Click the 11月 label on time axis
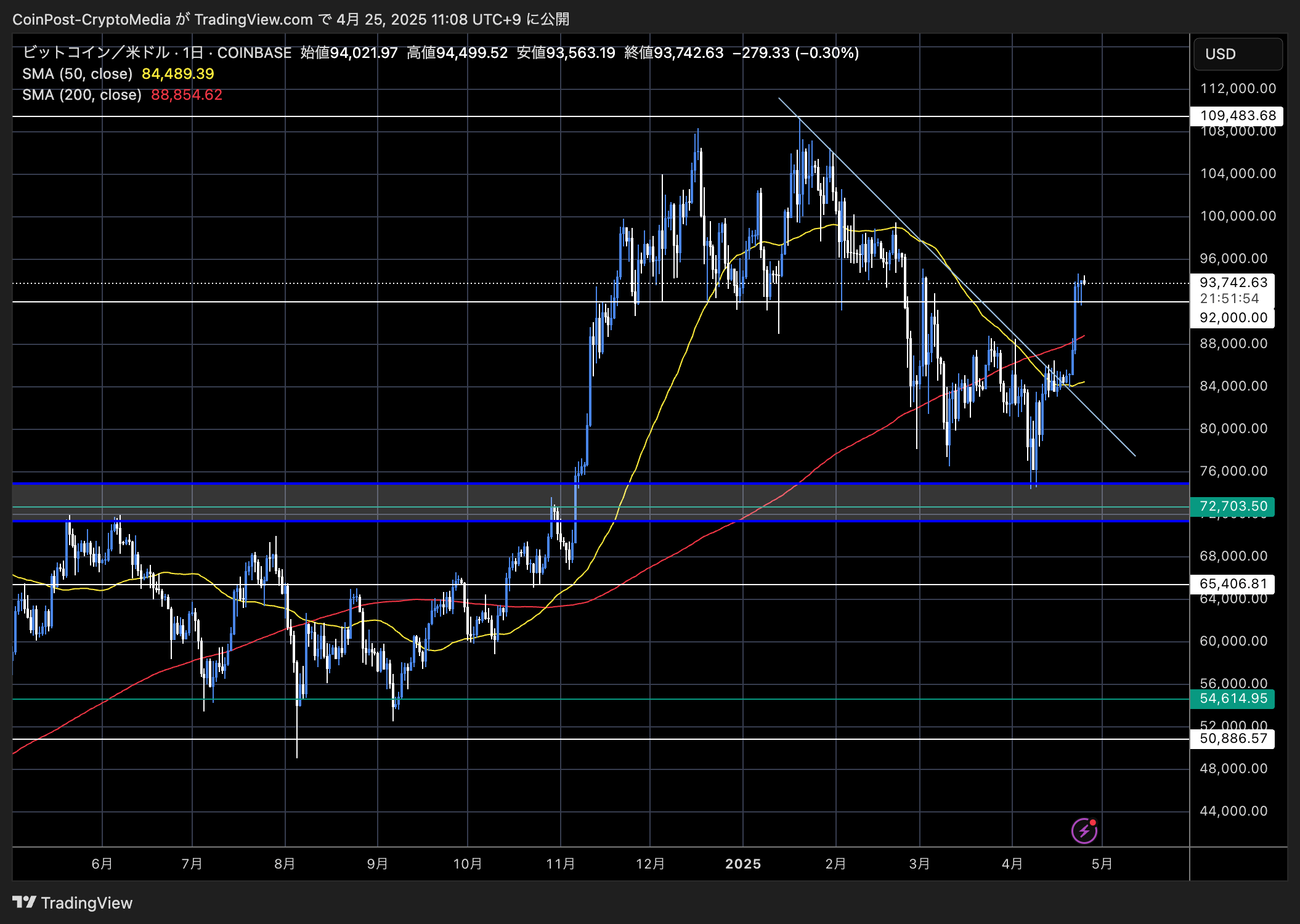The width and height of the screenshot is (1300, 924). click(560, 864)
